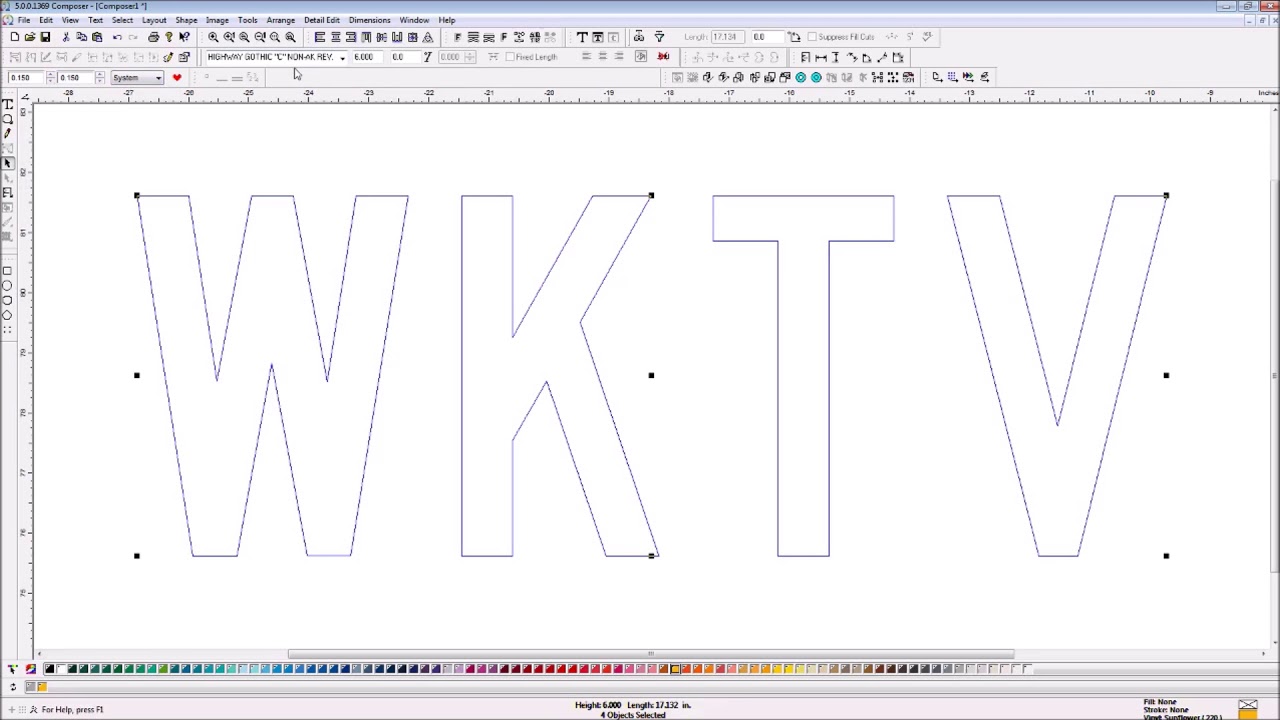Open the Image menu
Viewport: 1280px width, 720px height.
click(217, 20)
